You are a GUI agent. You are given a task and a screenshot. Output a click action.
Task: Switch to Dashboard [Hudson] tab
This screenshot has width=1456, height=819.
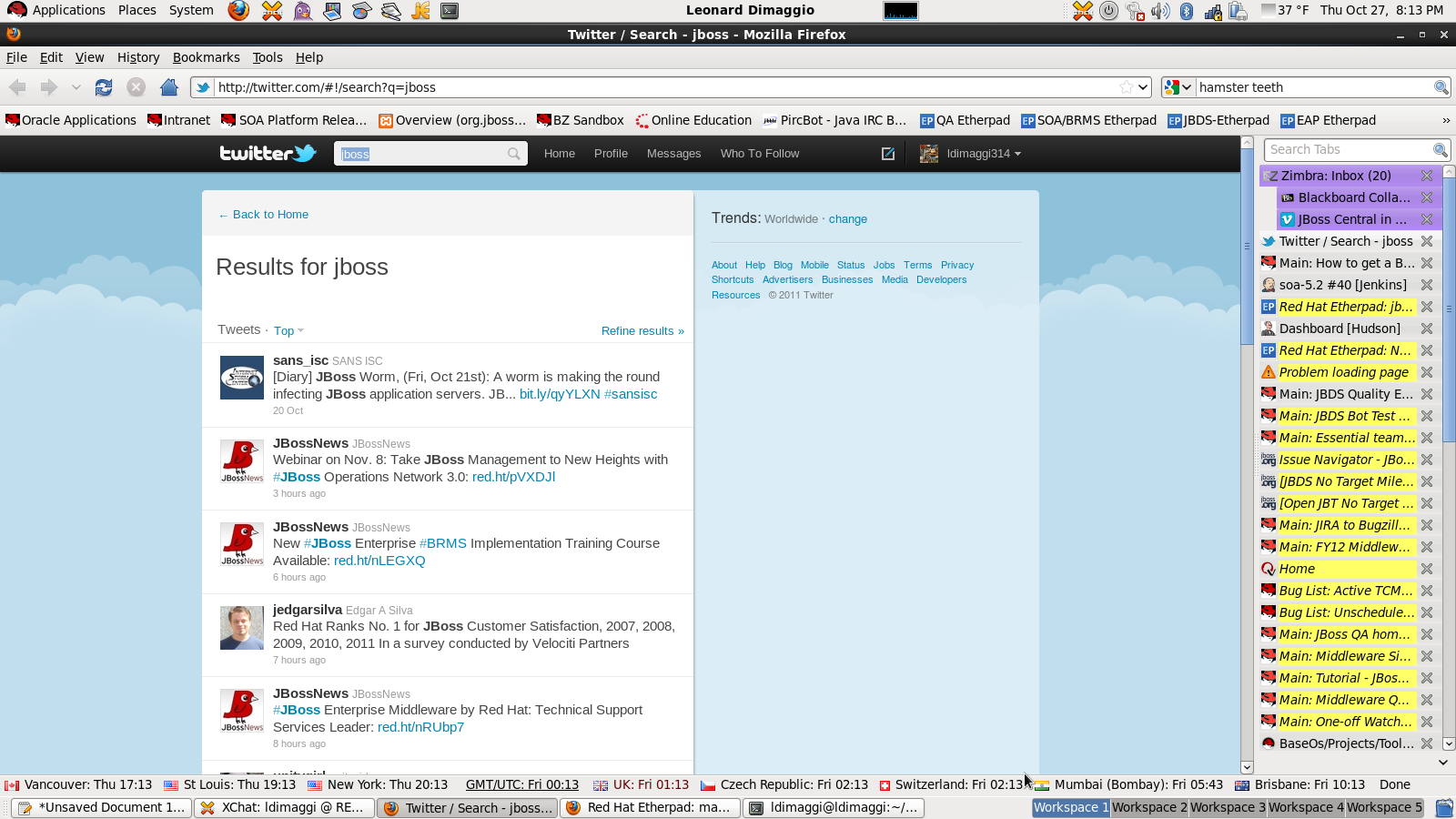point(1338,329)
